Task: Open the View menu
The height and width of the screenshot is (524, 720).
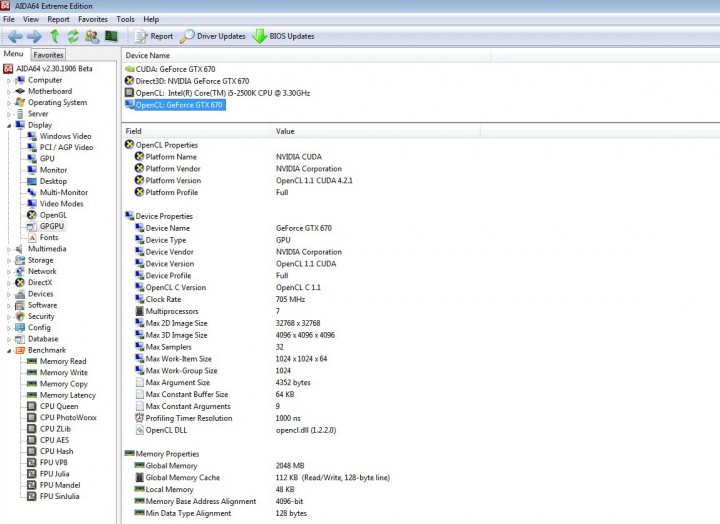Action: (31, 19)
